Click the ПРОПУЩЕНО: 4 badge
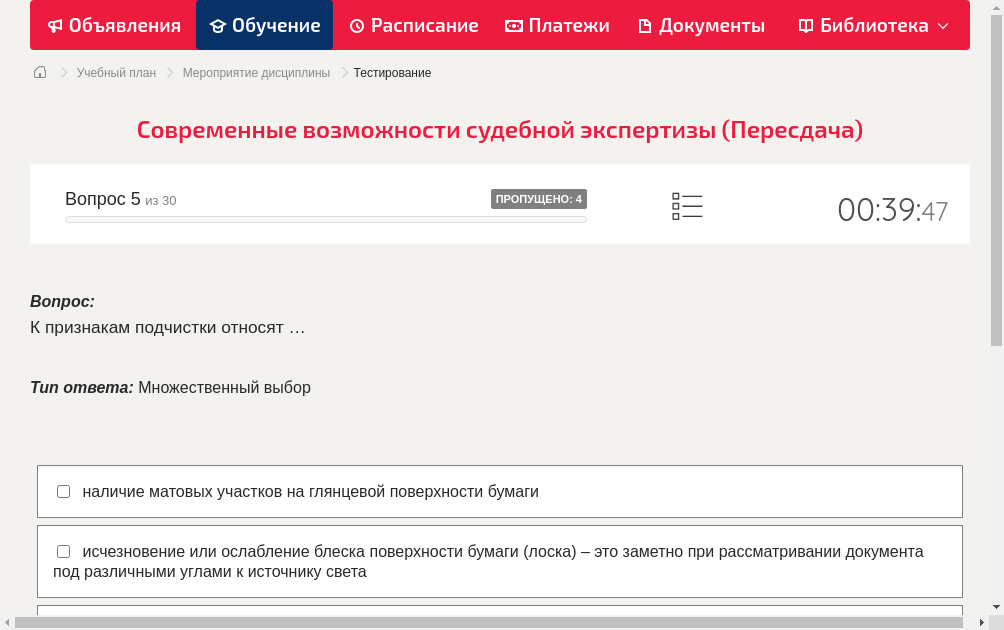1004x630 pixels. tap(539, 199)
